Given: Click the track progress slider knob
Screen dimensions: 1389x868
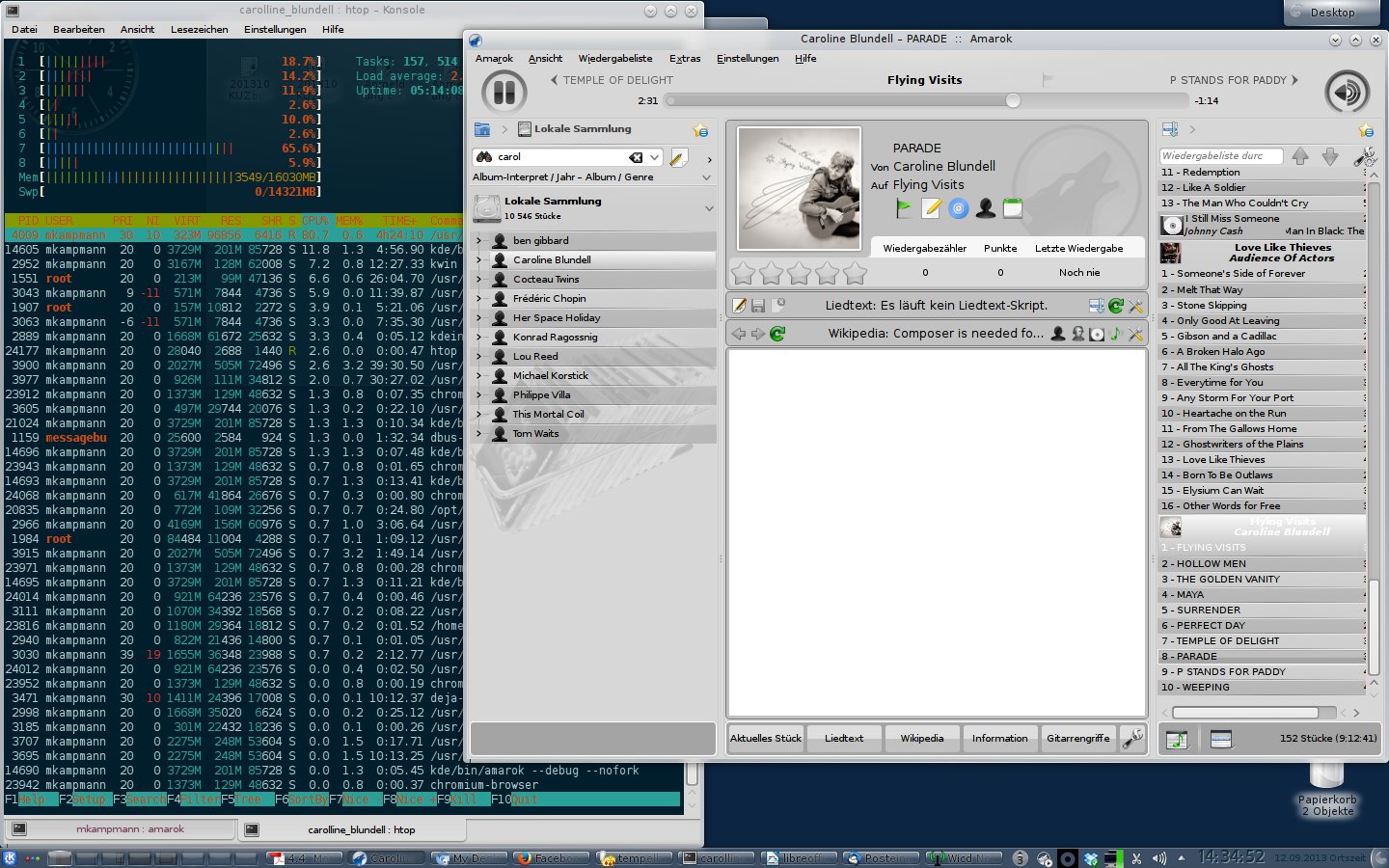Looking at the screenshot, I should (1013, 100).
